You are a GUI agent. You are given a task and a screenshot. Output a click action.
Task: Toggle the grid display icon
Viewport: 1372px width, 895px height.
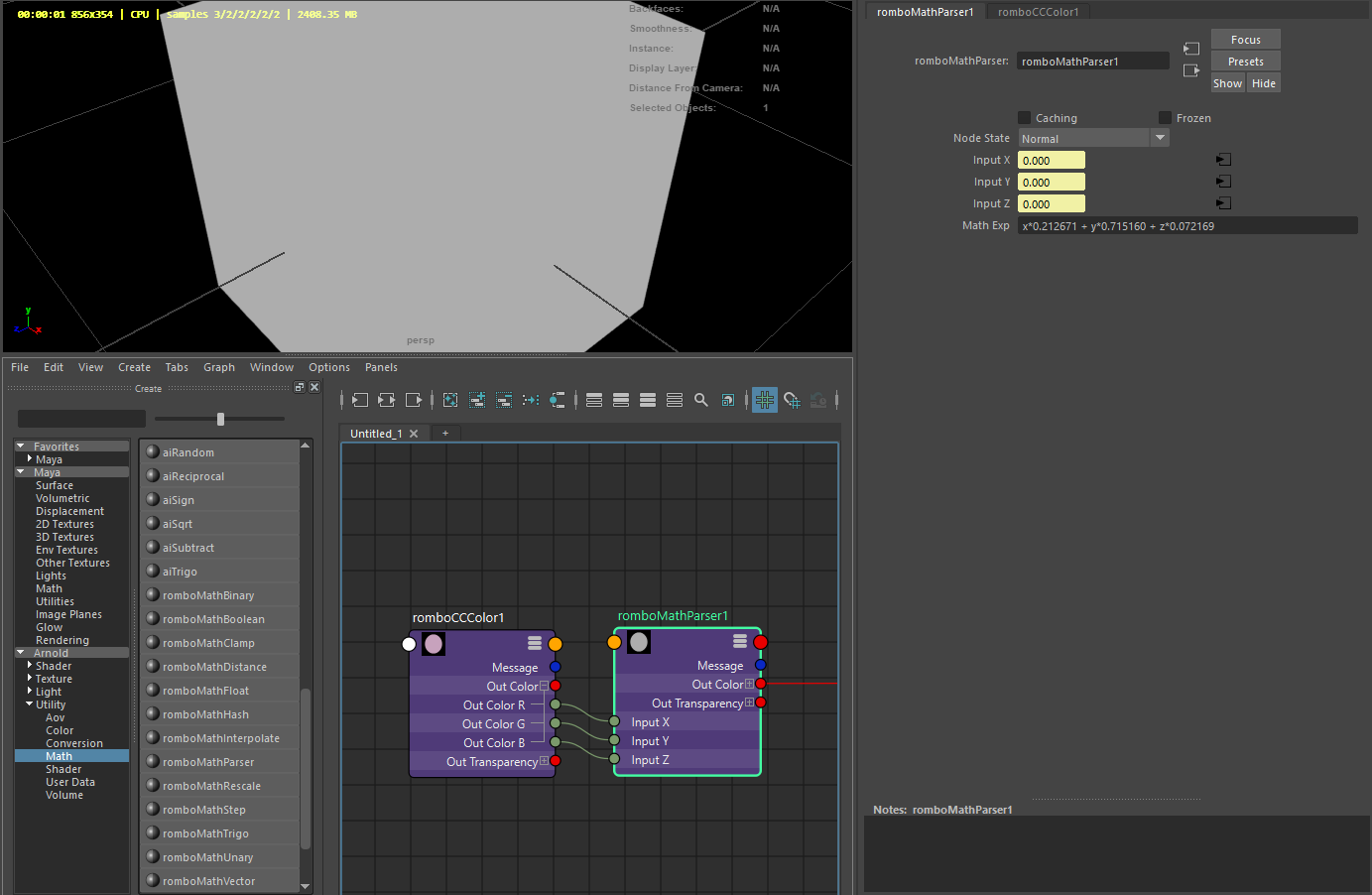point(765,400)
